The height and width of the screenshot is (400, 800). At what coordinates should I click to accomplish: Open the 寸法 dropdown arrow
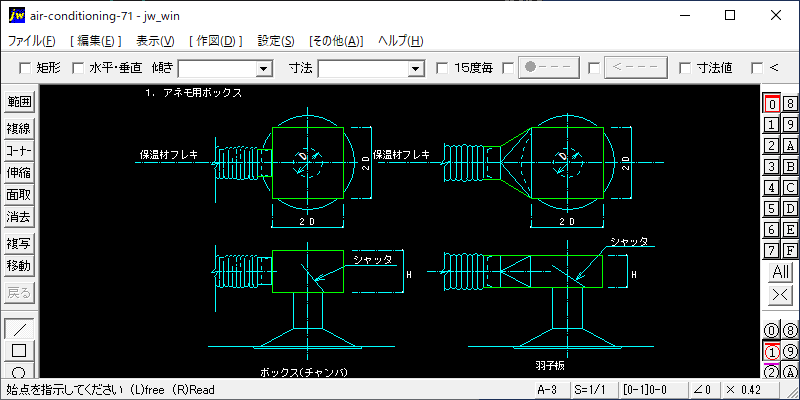tap(416, 68)
